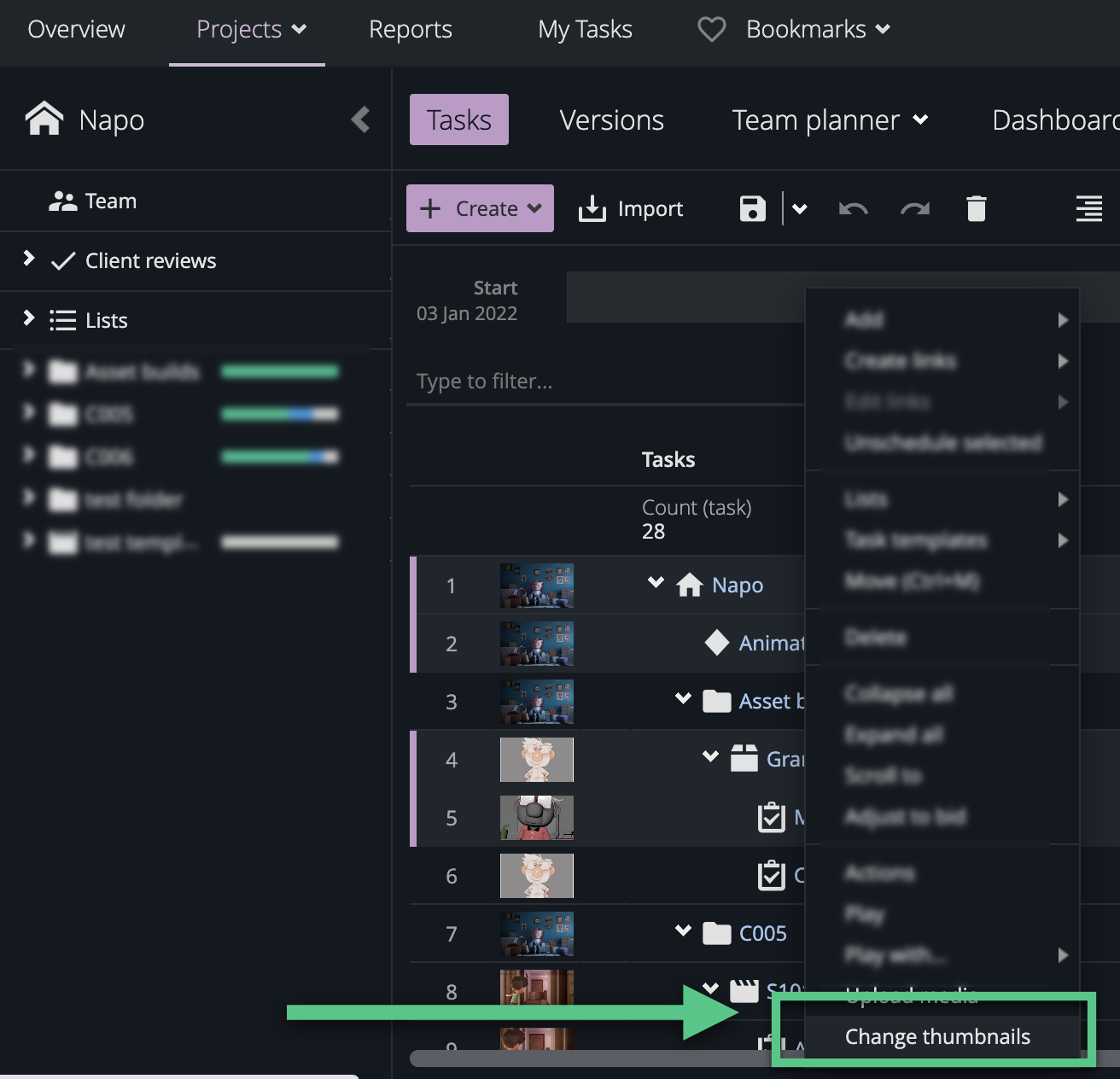This screenshot has width=1120, height=1079.
Task: Click the trash delete icon
Action: (x=976, y=208)
